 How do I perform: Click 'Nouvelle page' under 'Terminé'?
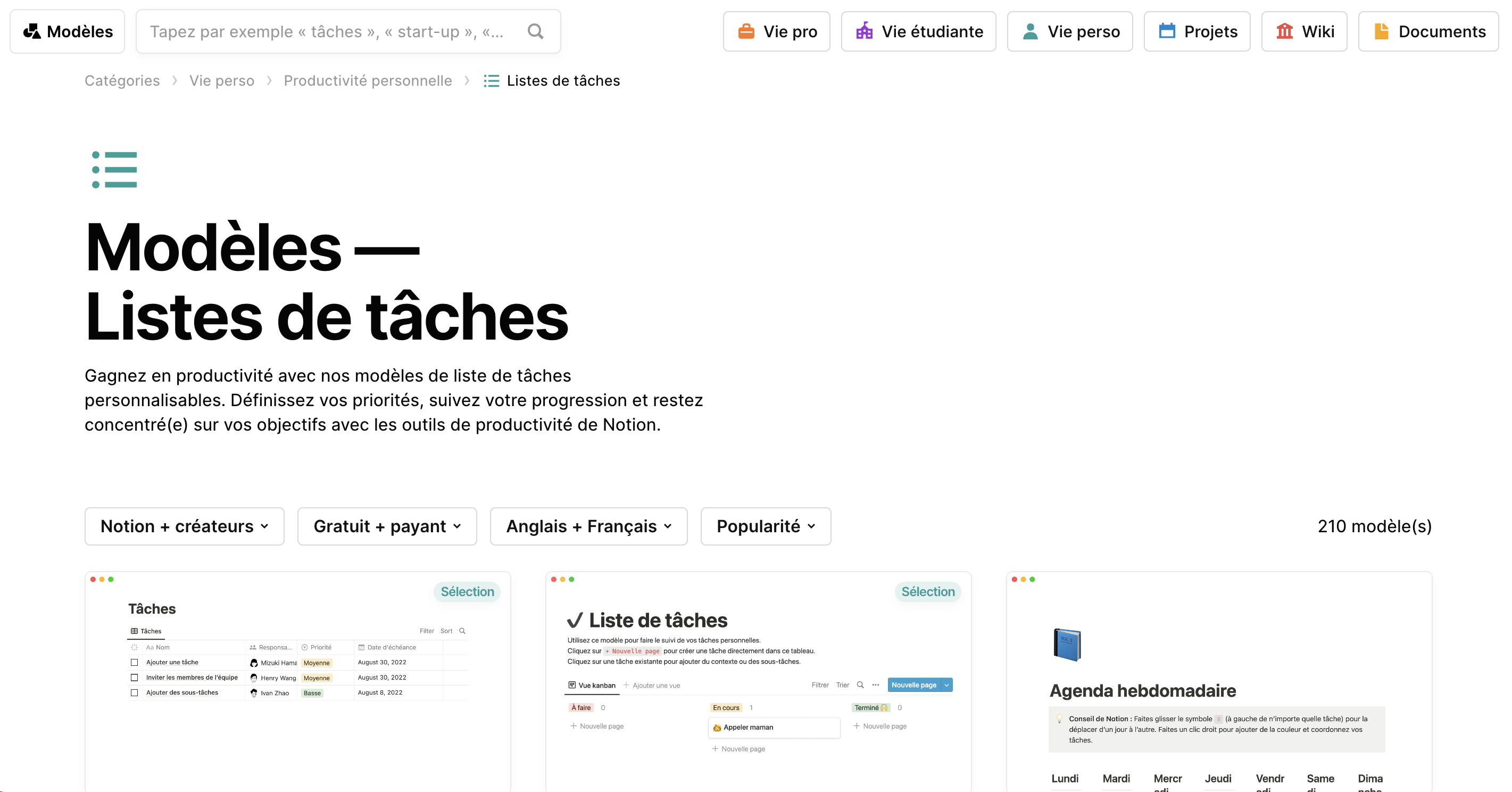click(880, 726)
